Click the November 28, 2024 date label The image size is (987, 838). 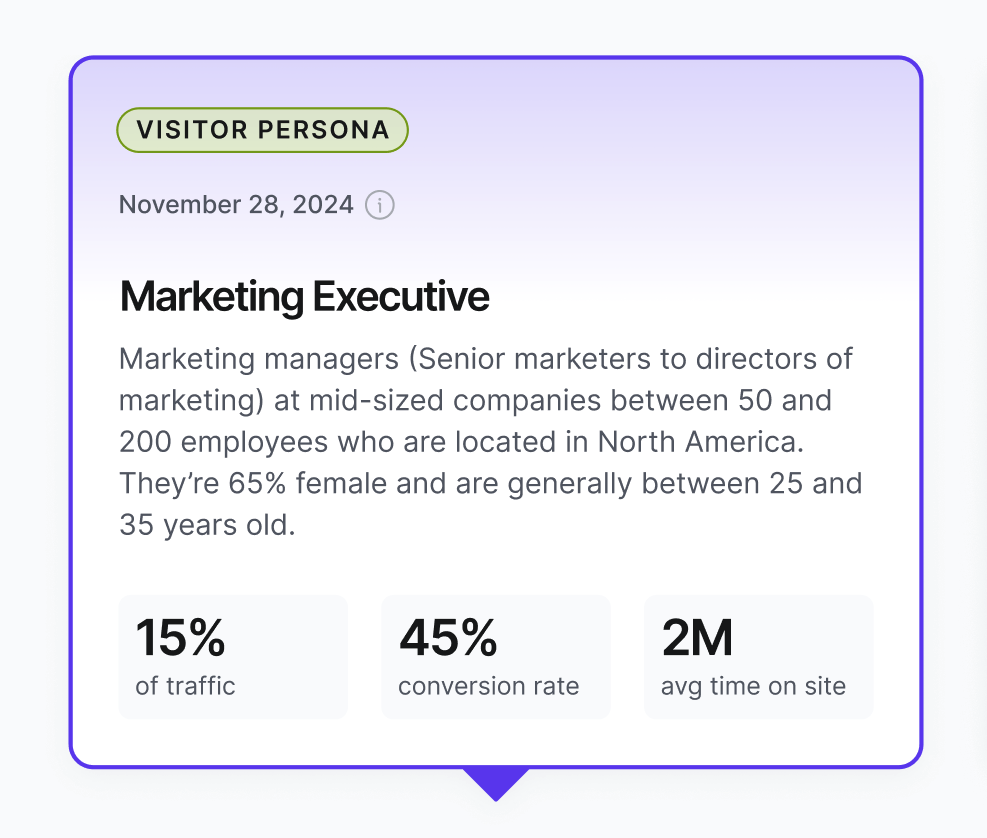click(x=236, y=204)
